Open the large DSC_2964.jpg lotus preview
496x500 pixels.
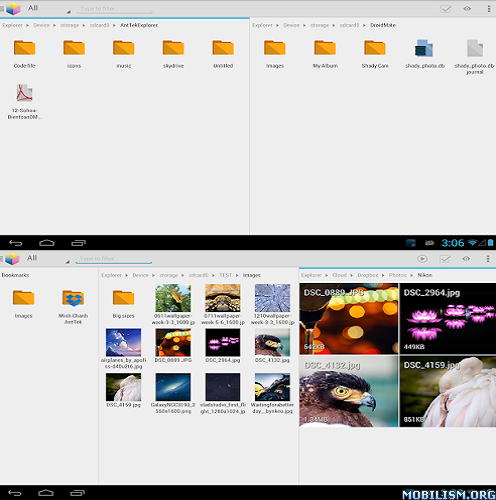click(448, 319)
